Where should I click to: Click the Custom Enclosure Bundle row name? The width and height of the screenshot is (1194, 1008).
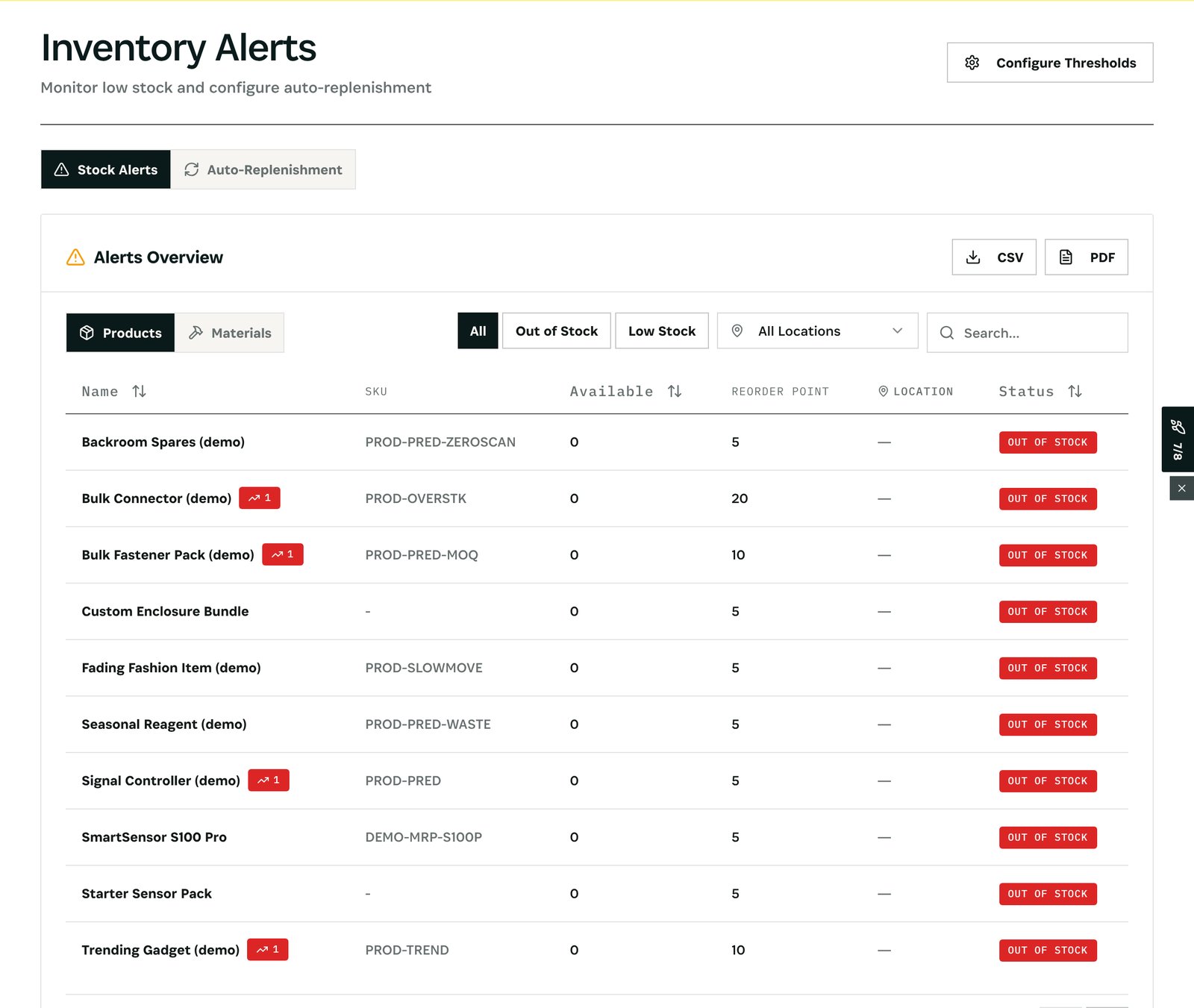point(165,611)
